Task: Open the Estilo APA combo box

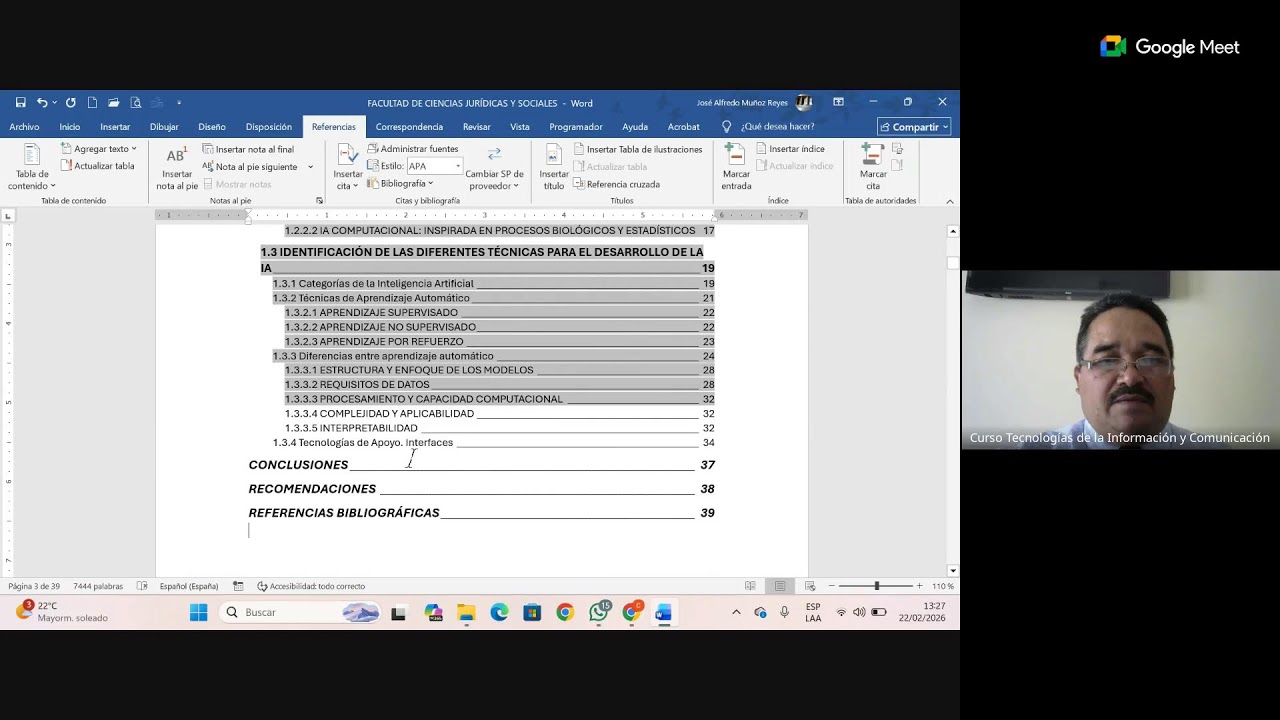Action: point(434,166)
